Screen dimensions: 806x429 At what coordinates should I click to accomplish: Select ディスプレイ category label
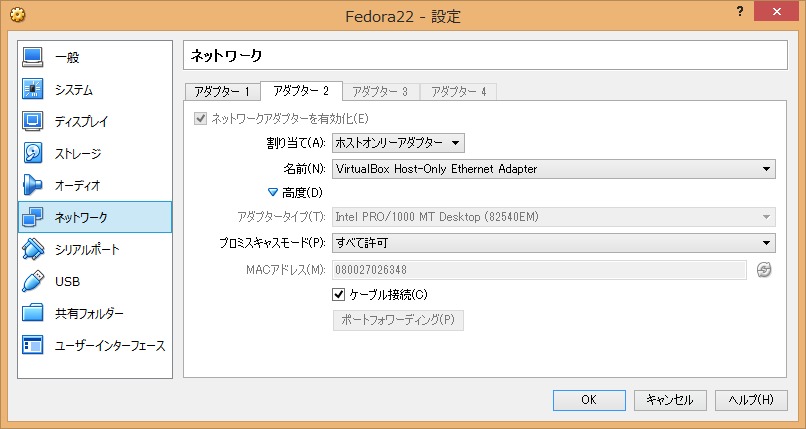point(82,121)
